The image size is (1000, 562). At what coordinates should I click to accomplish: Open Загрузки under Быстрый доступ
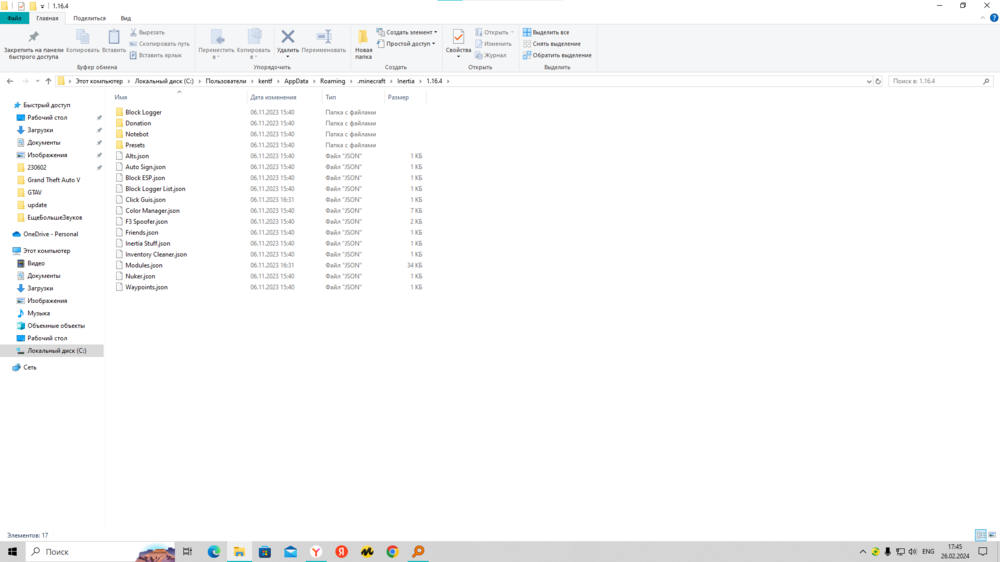(x=40, y=129)
